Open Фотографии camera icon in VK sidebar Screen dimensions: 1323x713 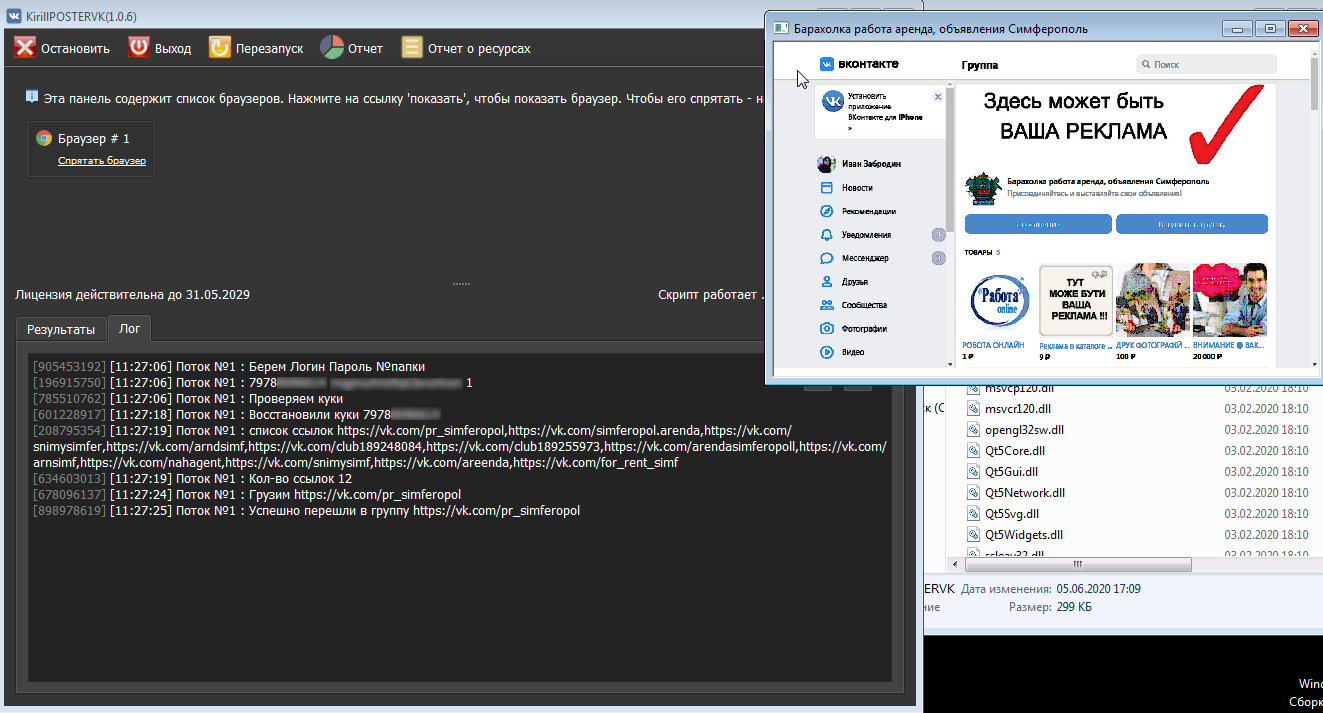(827, 329)
